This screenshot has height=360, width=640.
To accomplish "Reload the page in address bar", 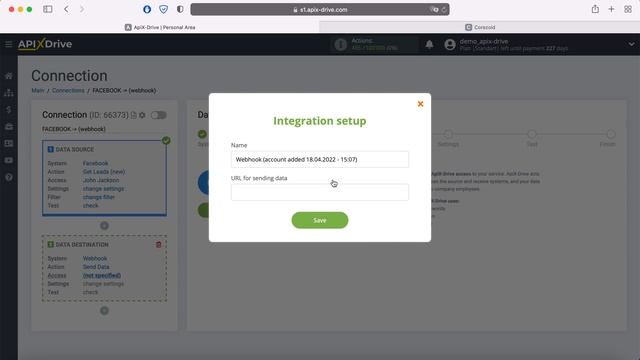I will [444, 9].
